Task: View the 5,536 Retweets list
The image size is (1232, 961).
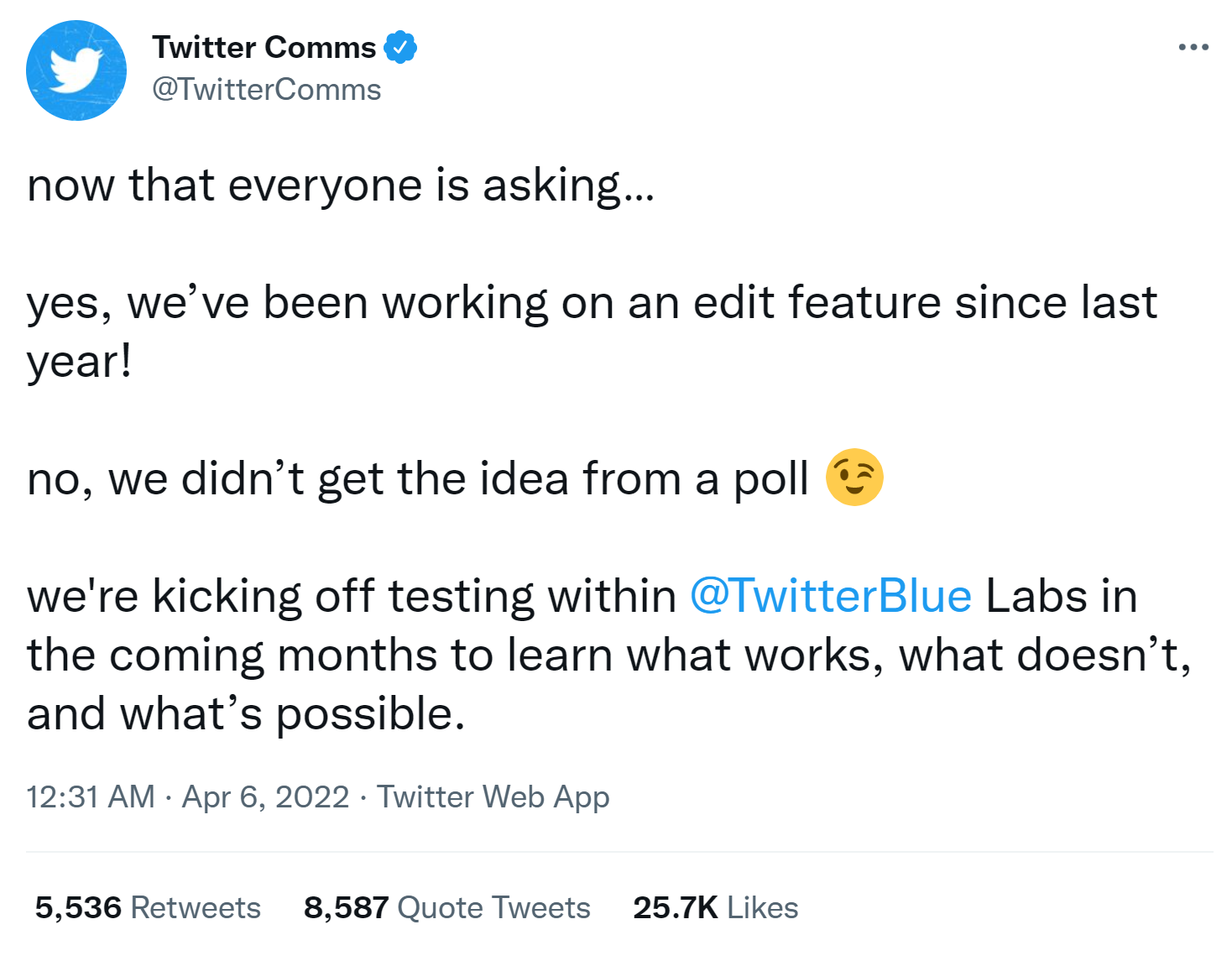Action: [148, 907]
